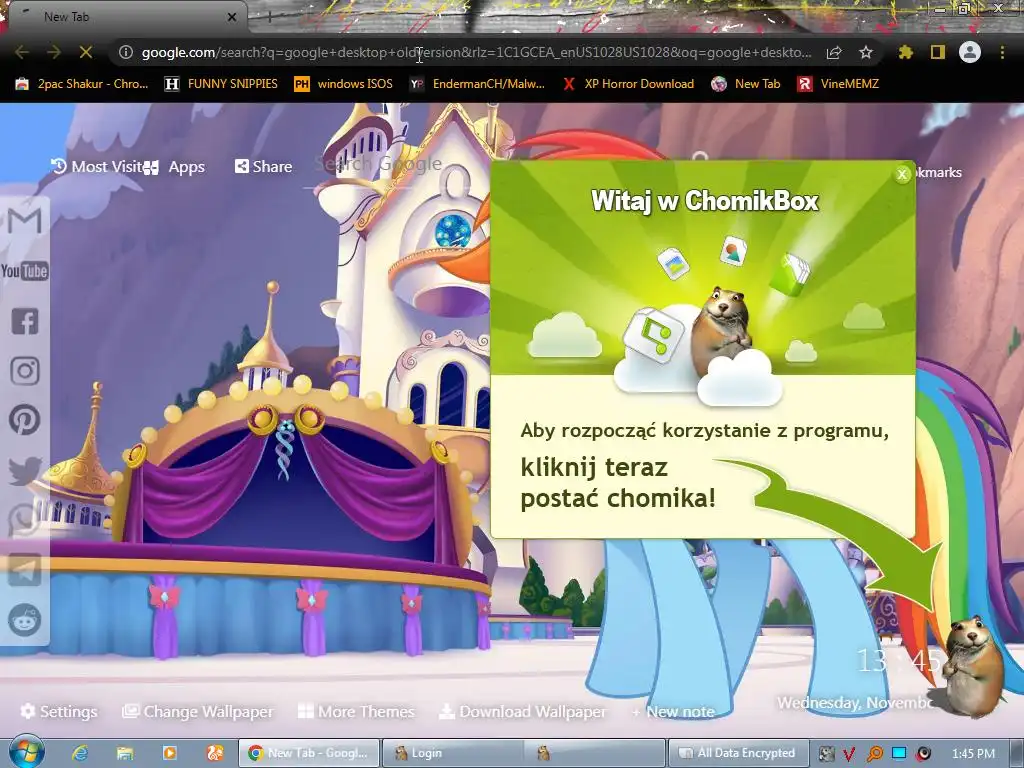Close the ChomikBox welcome popup
This screenshot has width=1024, height=768.
pos(902,174)
